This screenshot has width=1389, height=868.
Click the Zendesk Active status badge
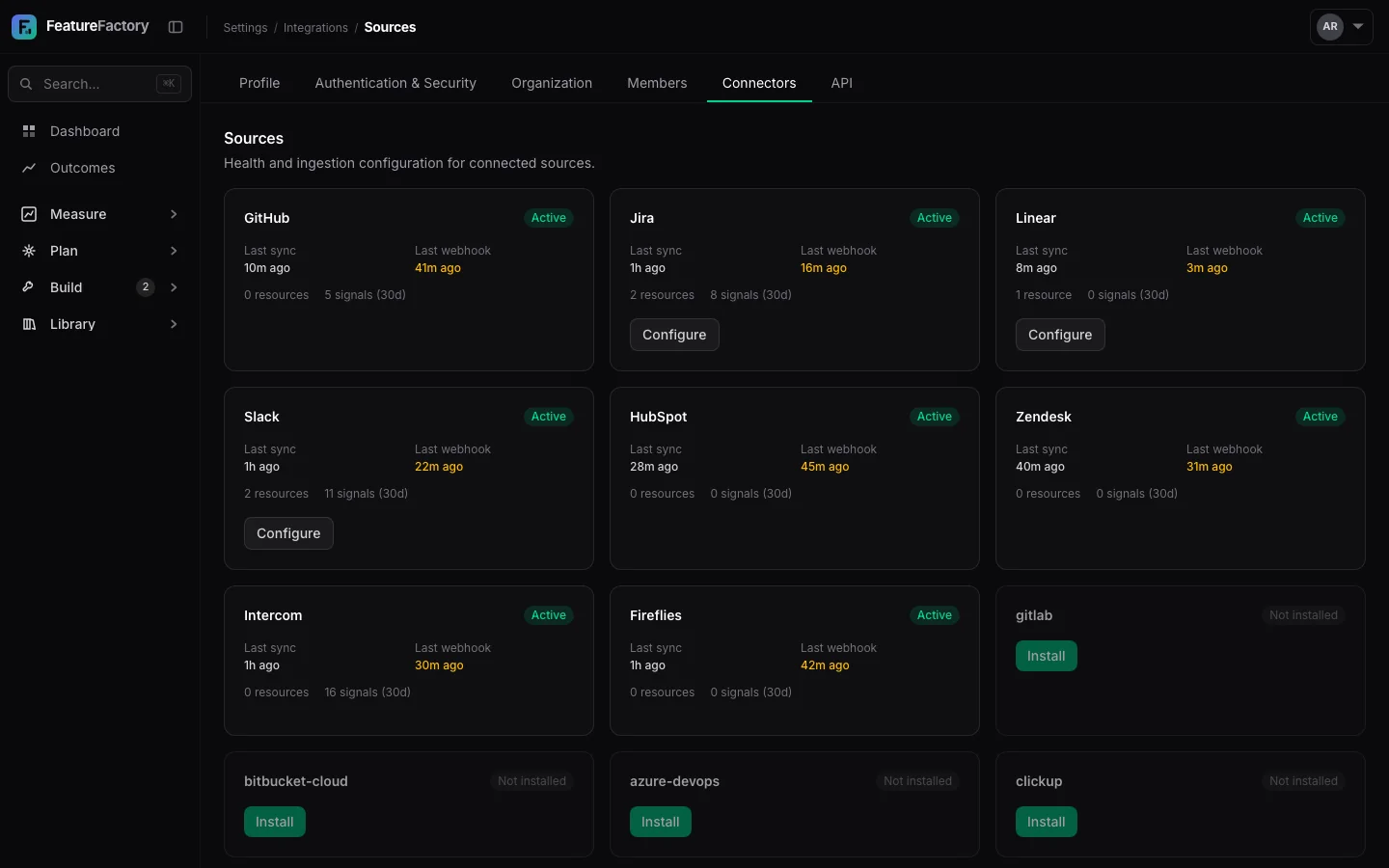[1321, 417]
